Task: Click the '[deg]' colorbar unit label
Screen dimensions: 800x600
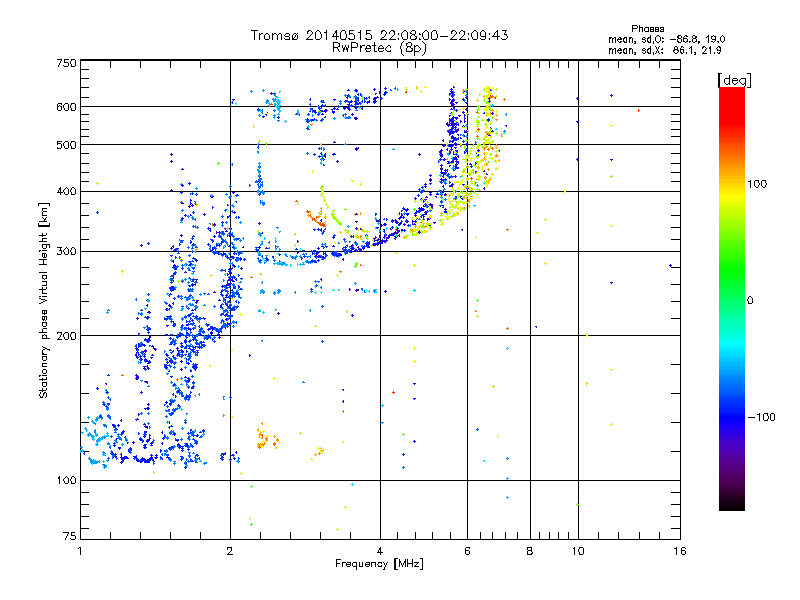Action: 734,80
